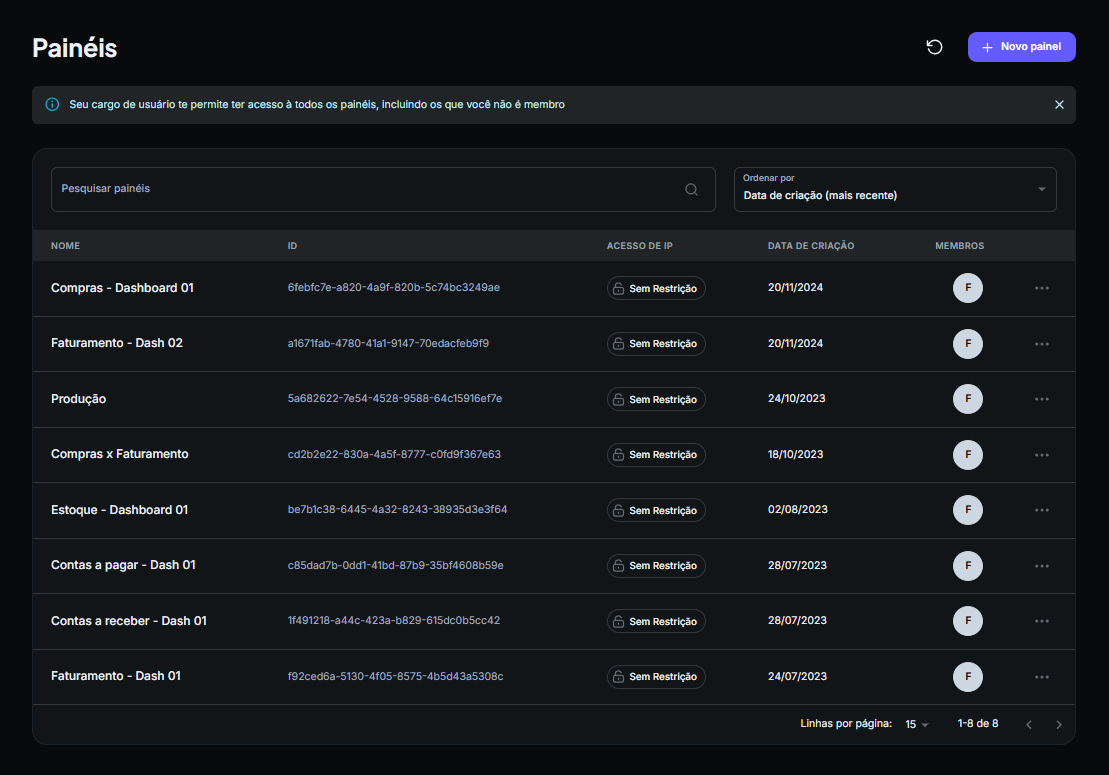Create a new panel with Novo painel
The height and width of the screenshot is (775, 1109).
[1021, 47]
